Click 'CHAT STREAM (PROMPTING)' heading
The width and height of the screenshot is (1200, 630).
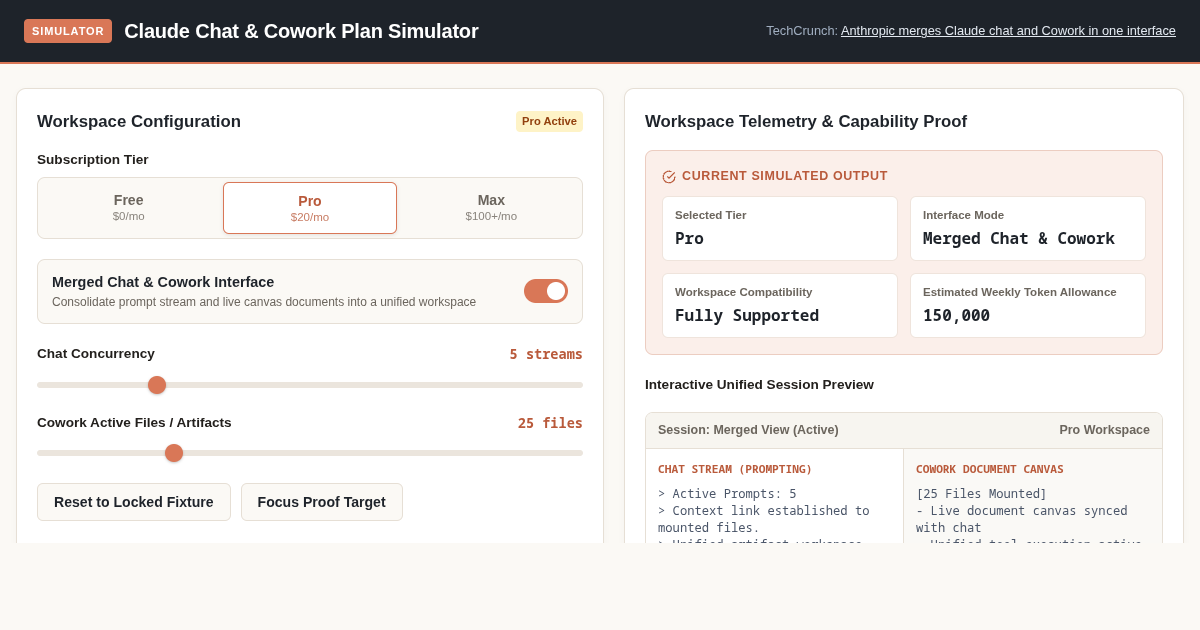click(735, 469)
